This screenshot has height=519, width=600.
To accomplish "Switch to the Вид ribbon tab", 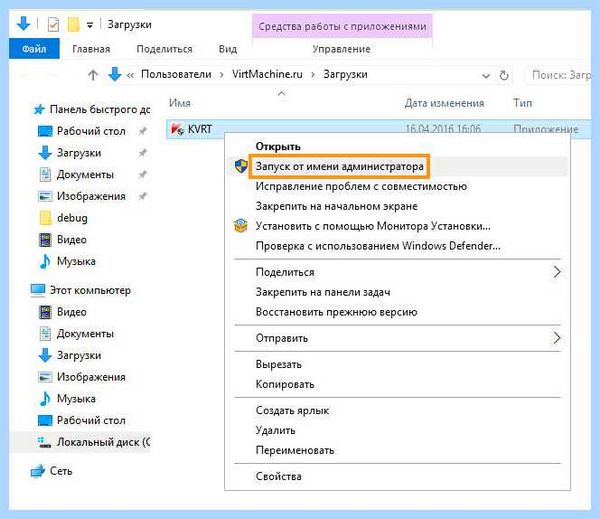I will tap(228, 49).
